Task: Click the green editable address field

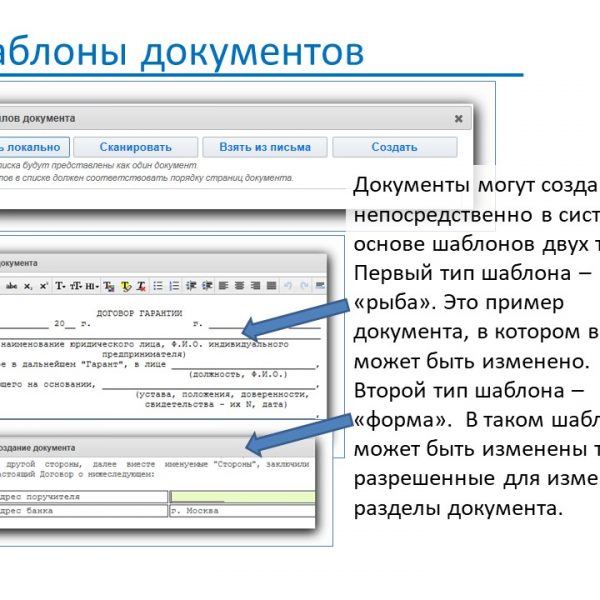Action: click(241, 496)
